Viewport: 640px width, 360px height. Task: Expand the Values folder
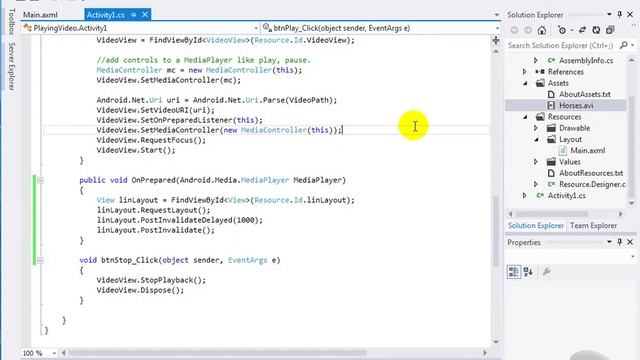[536, 162]
